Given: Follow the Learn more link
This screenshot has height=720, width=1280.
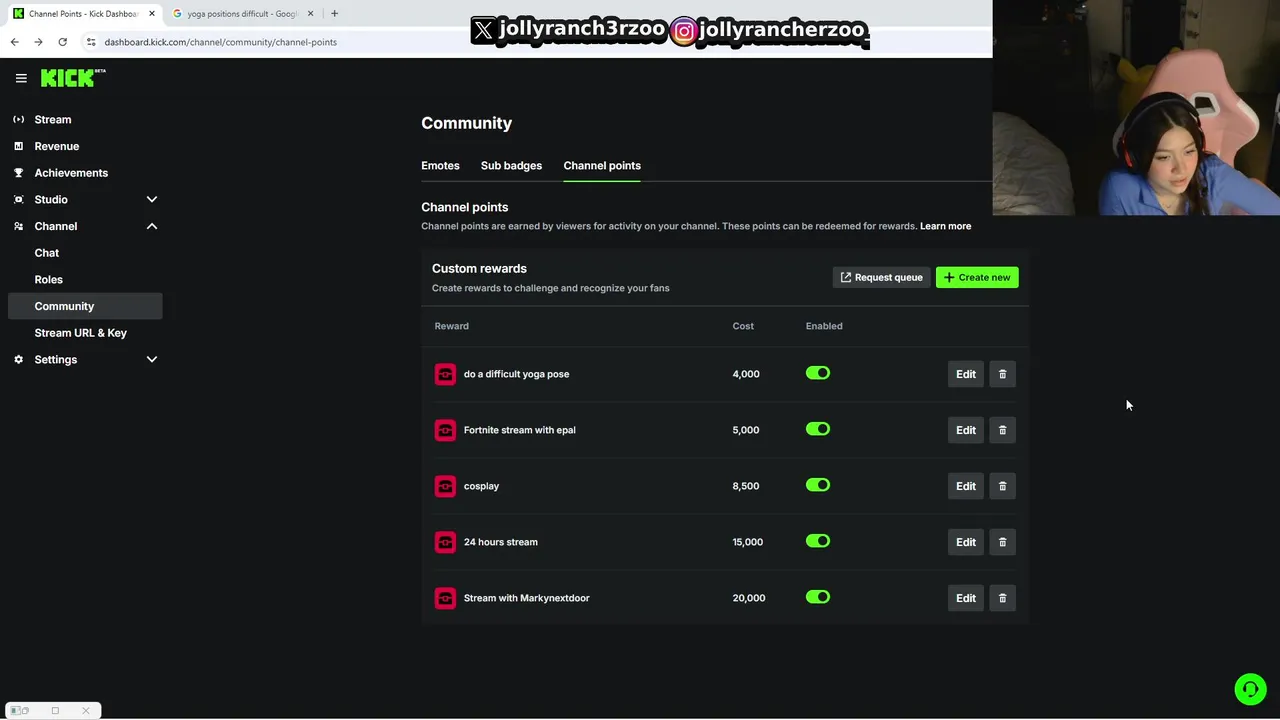Looking at the screenshot, I should click(x=945, y=226).
